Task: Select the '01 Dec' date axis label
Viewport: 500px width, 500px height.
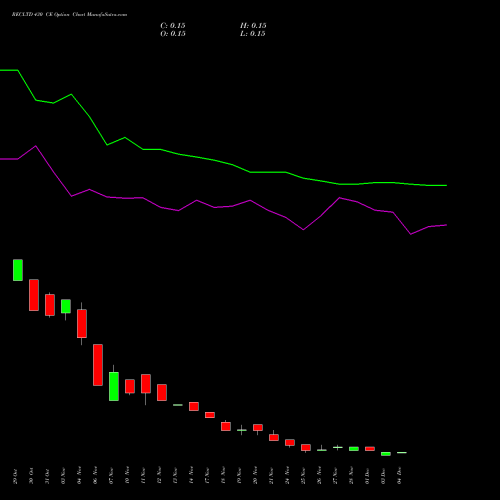Action: 367,476
